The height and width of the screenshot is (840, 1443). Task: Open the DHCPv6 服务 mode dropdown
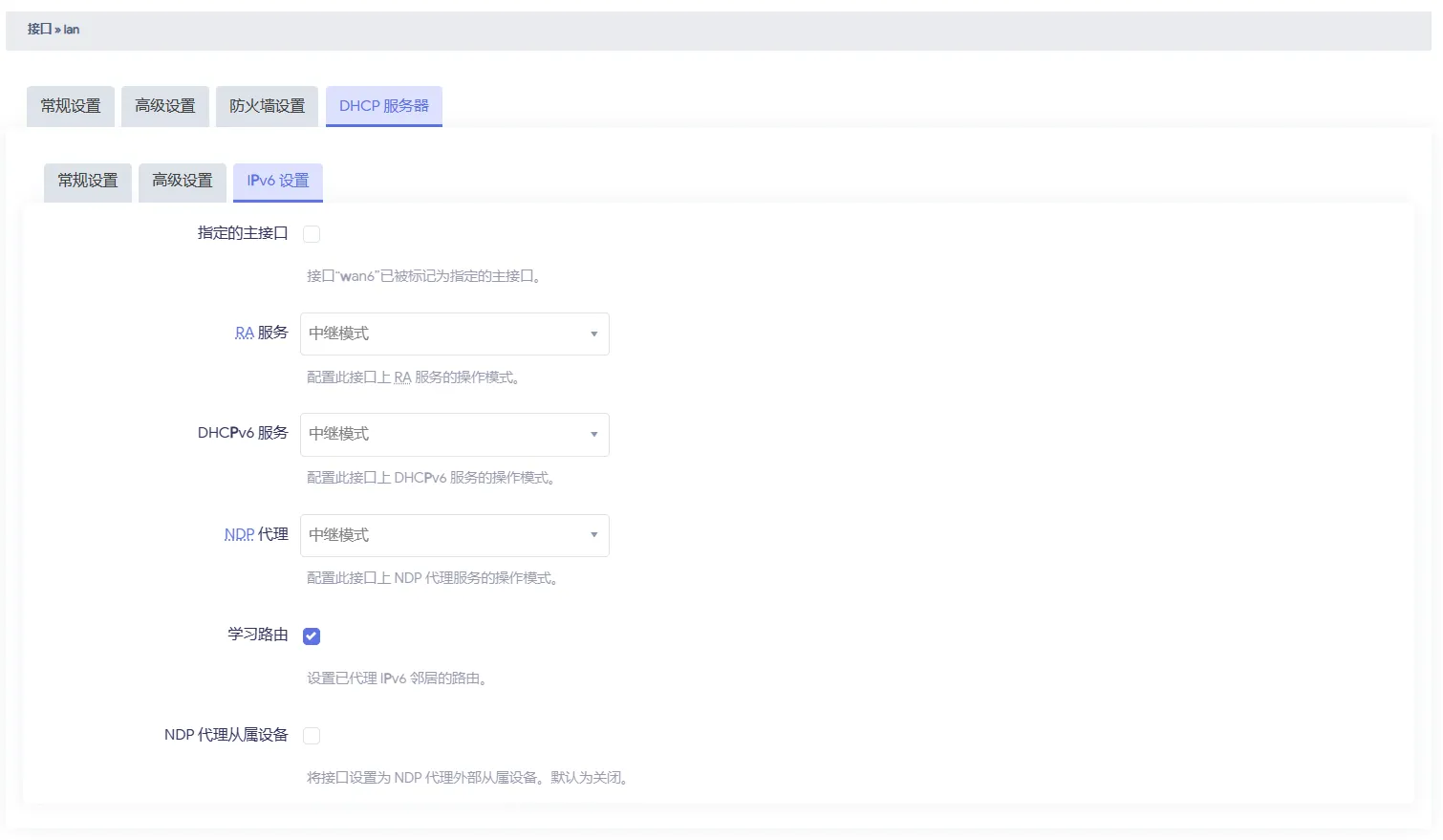(455, 434)
